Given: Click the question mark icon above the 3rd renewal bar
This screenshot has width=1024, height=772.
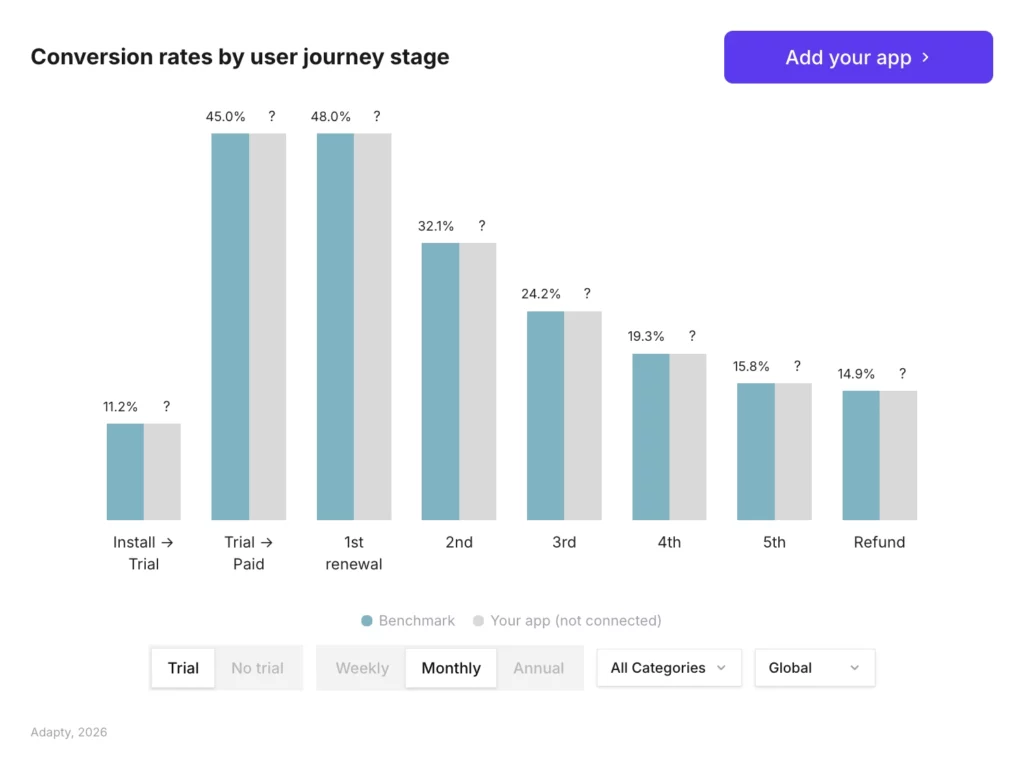Looking at the screenshot, I should (586, 294).
